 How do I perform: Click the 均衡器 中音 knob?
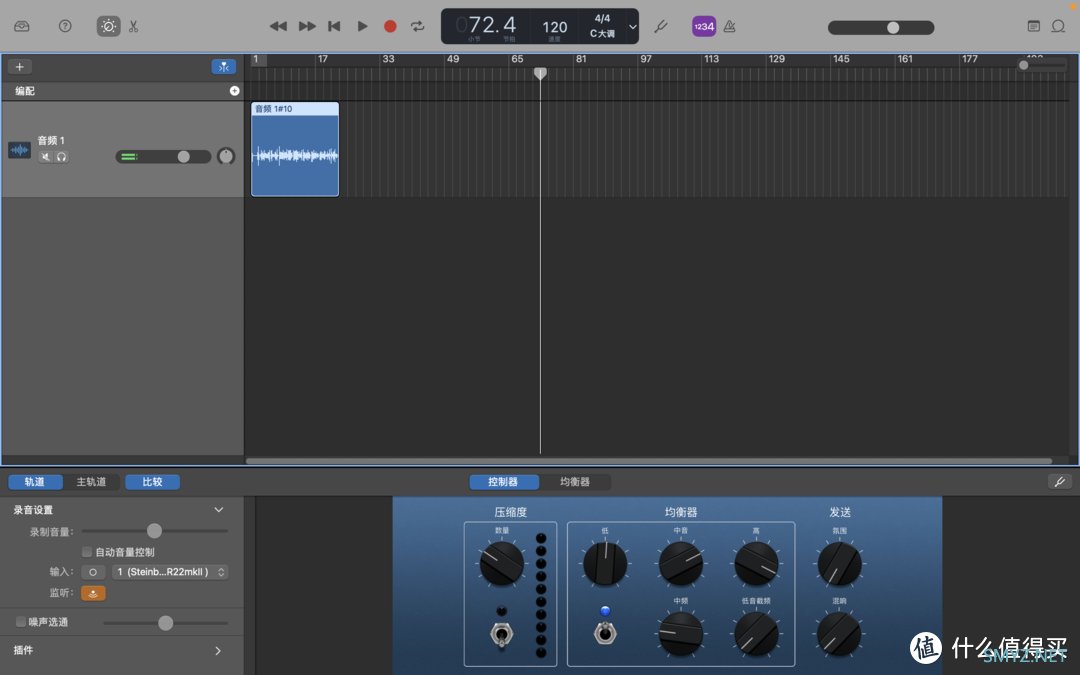(x=681, y=563)
